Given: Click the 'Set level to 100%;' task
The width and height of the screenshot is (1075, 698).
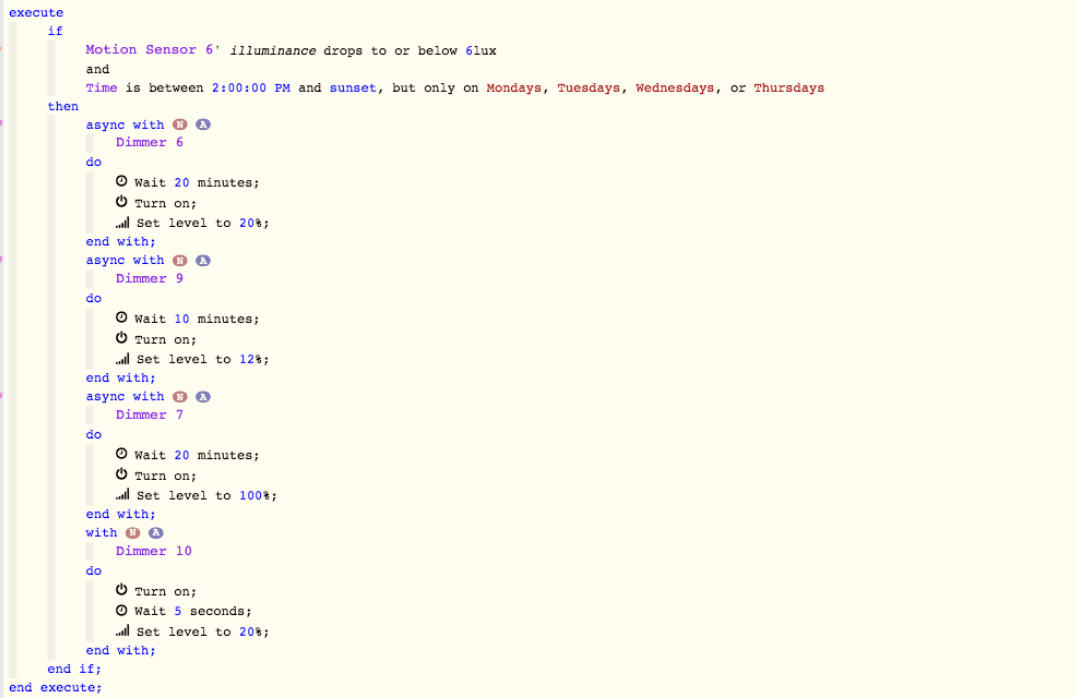Looking at the screenshot, I should (x=207, y=496).
